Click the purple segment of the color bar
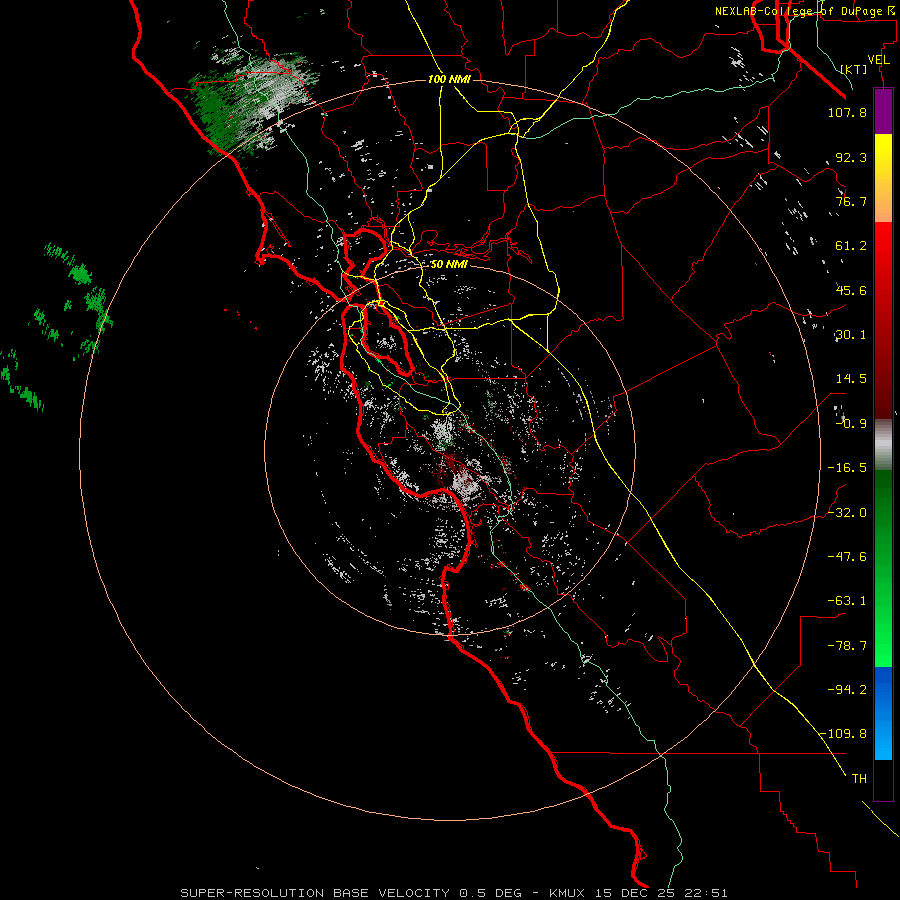The image size is (900, 900). 883,112
